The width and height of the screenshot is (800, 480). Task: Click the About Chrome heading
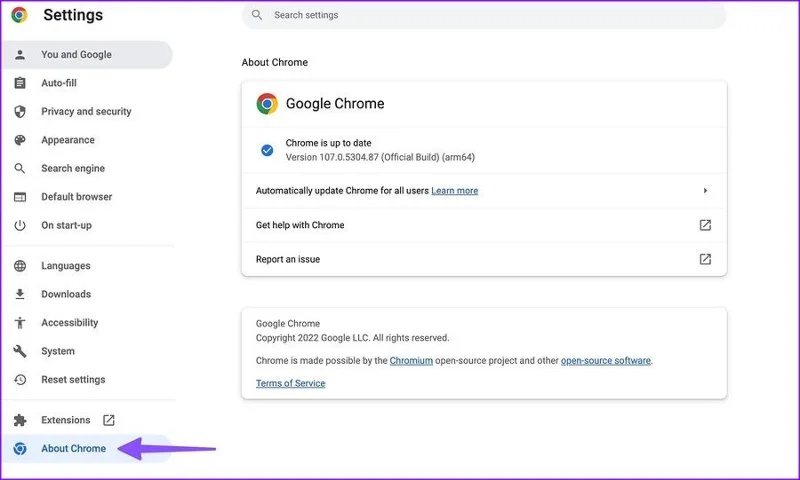(x=274, y=62)
